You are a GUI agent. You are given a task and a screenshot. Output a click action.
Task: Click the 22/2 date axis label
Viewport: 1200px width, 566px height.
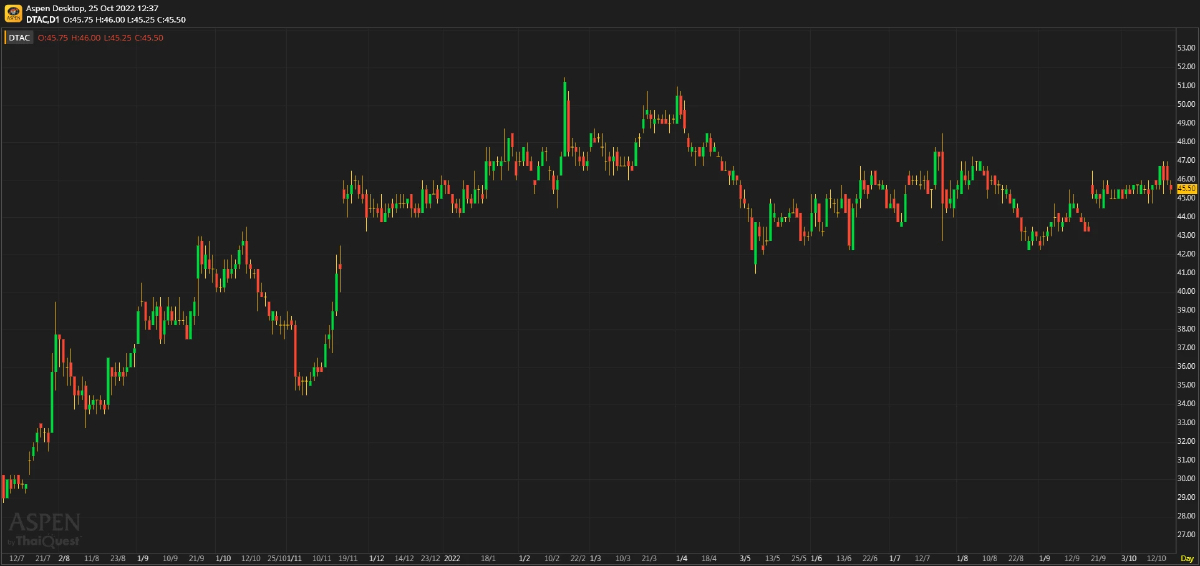(579, 557)
